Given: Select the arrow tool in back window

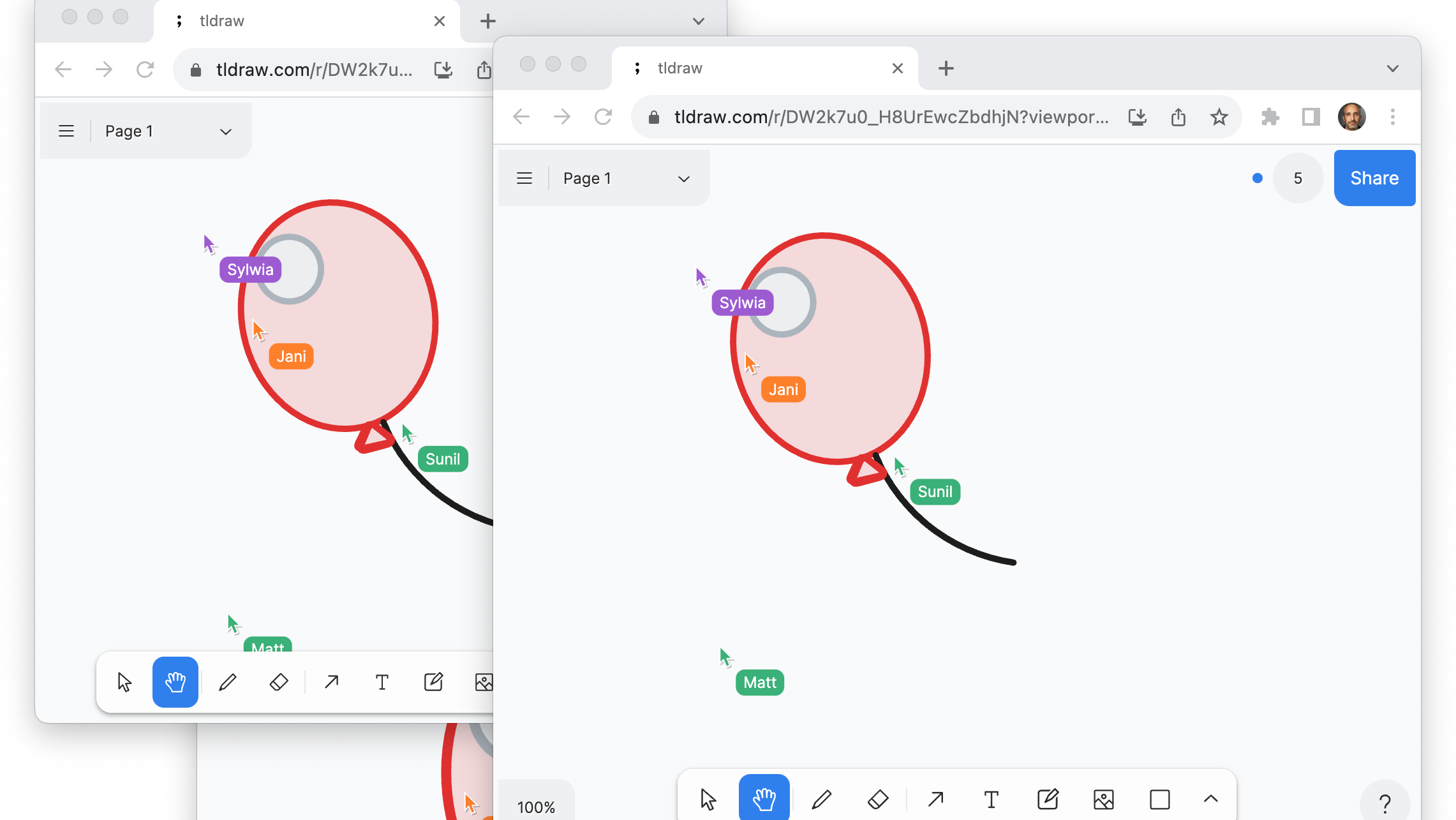Looking at the screenshot, I should click(331, 682).
